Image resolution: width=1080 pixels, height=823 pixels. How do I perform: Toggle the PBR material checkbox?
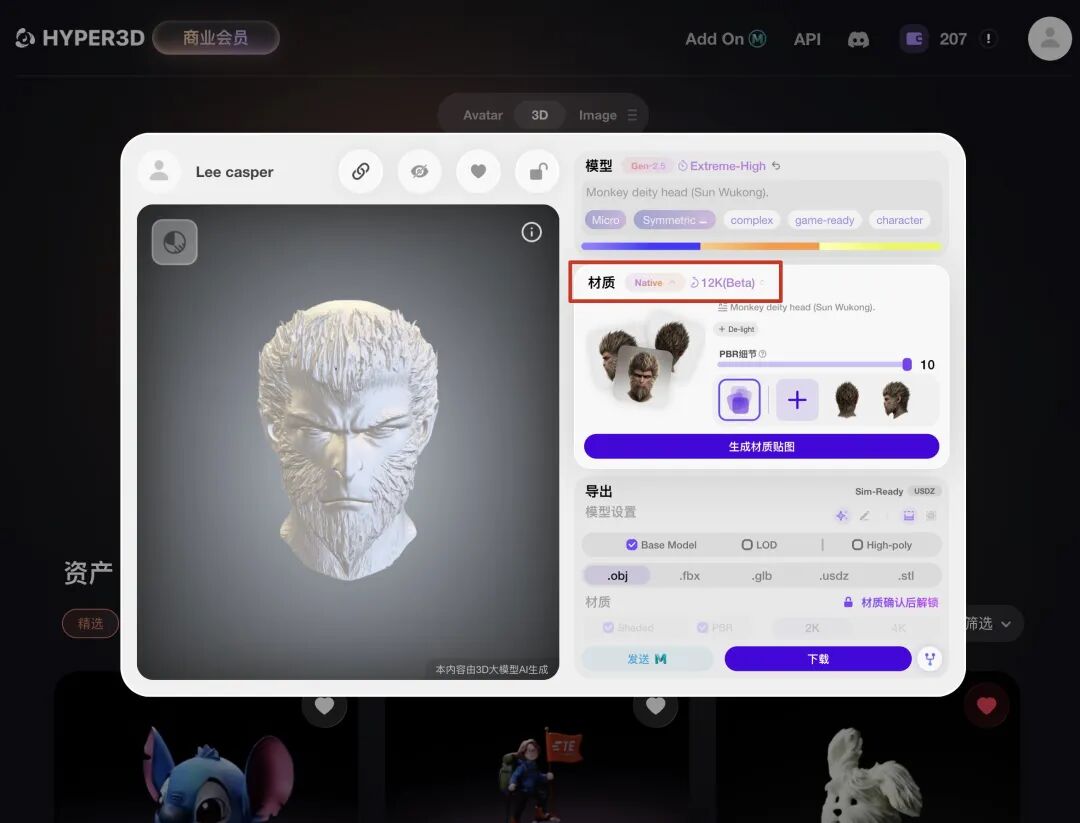(x=703, y=627)
